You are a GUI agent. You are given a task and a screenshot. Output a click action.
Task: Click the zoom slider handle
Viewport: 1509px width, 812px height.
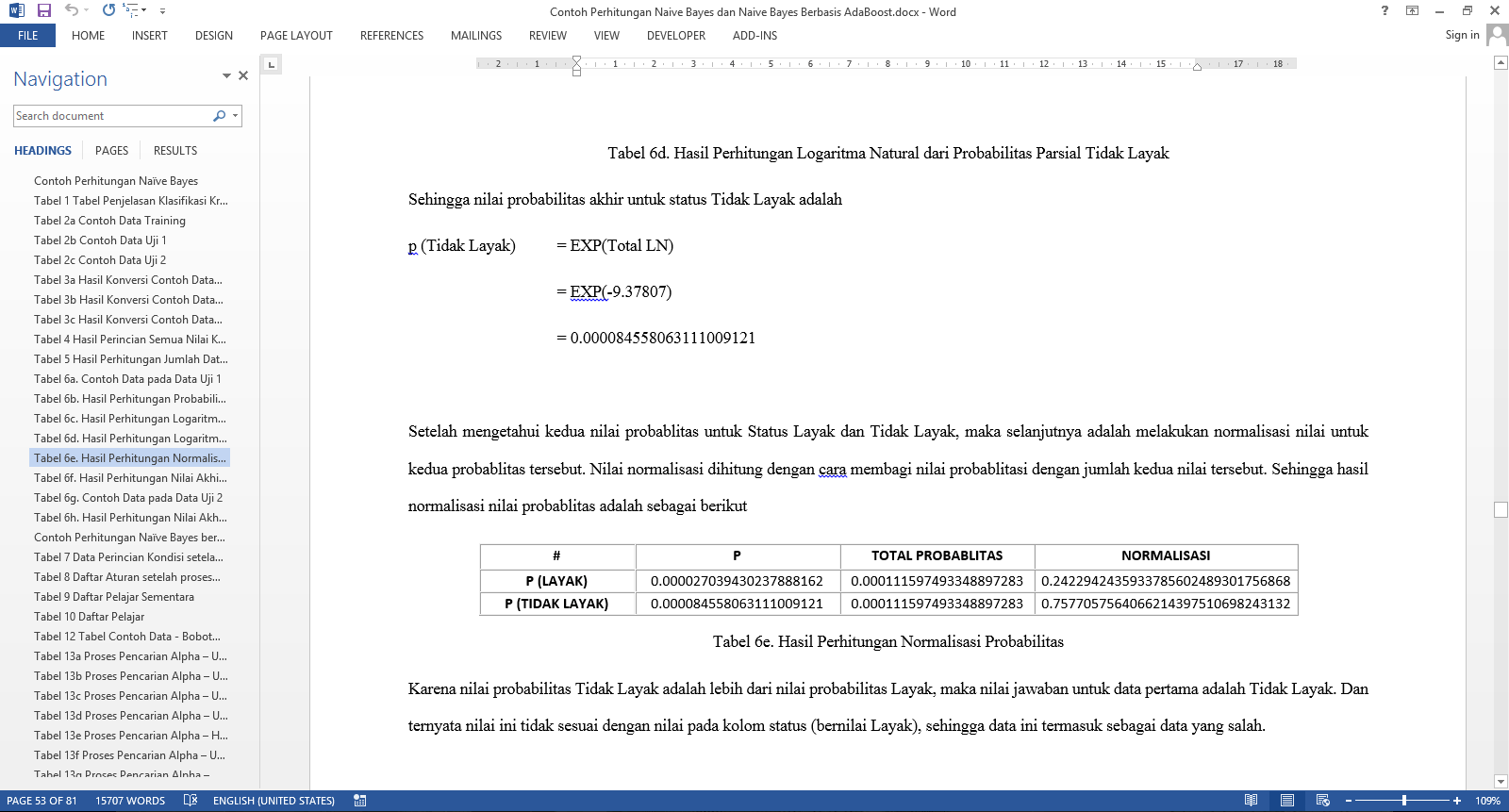(1404, 801)
